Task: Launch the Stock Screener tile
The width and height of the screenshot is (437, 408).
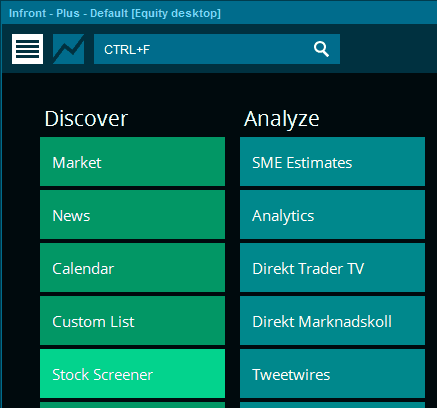Action: (x=132, y=374)
